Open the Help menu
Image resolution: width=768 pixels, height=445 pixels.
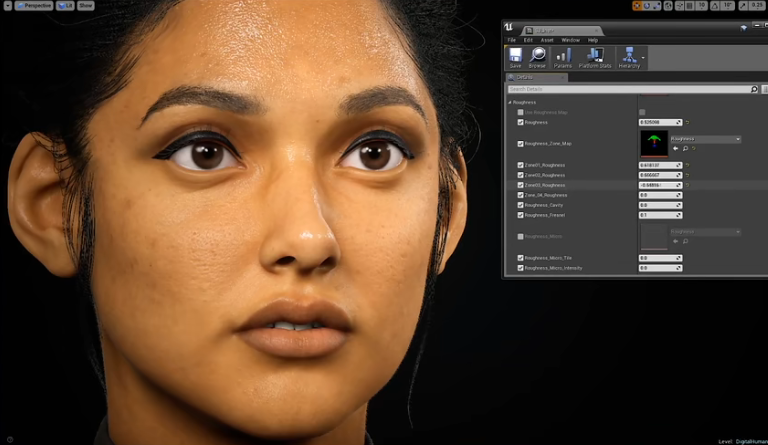tap(593, 40)
